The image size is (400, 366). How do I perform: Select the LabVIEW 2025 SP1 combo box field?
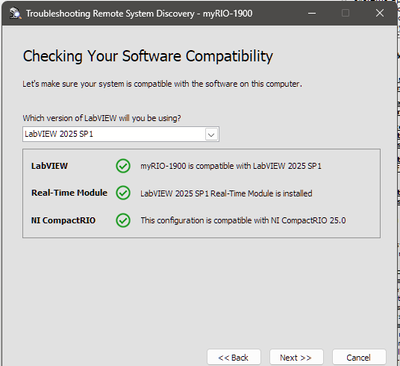point(121,134)
